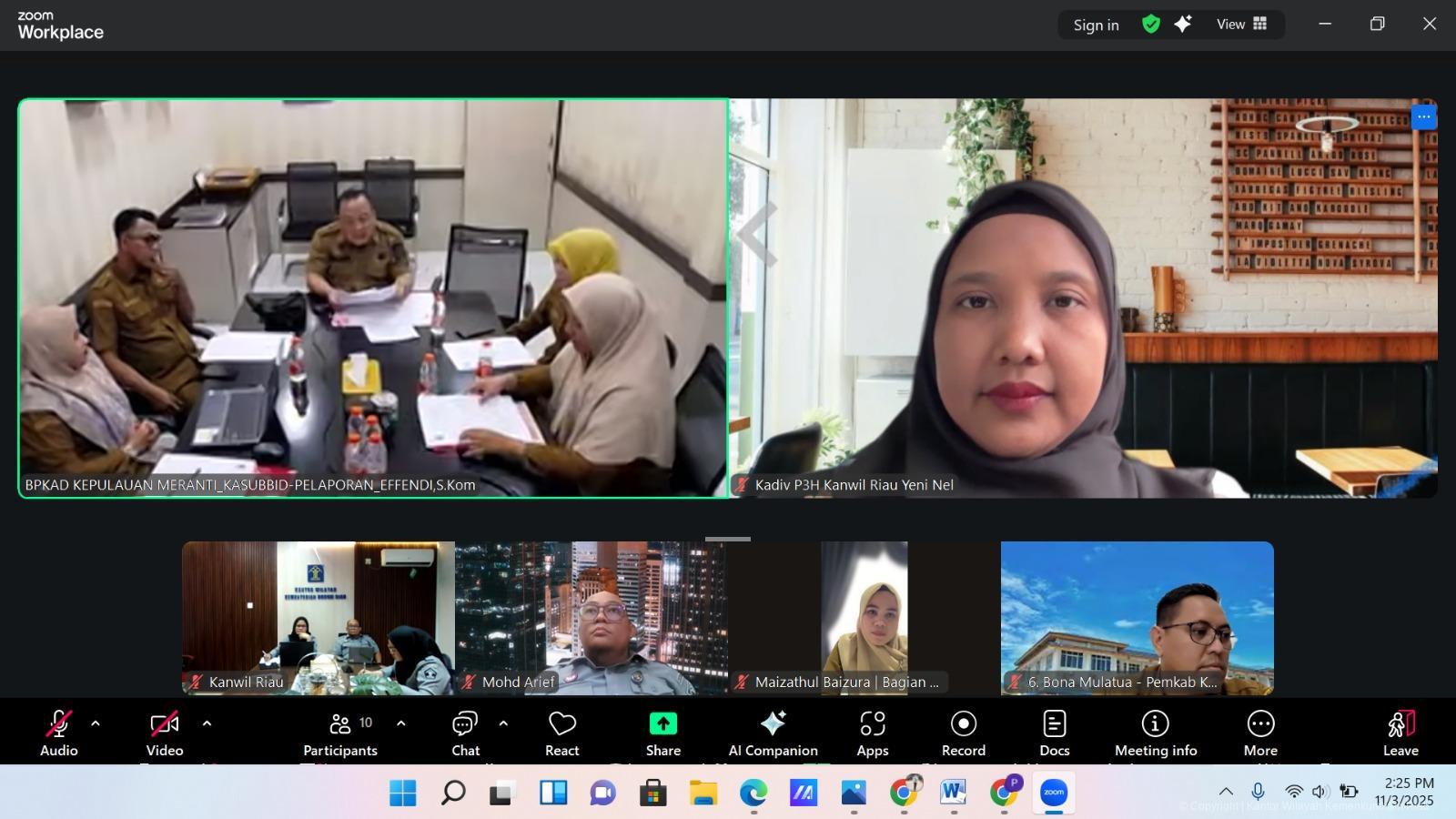
Task: Click the green encryption shield icon
Action: 1151,25
